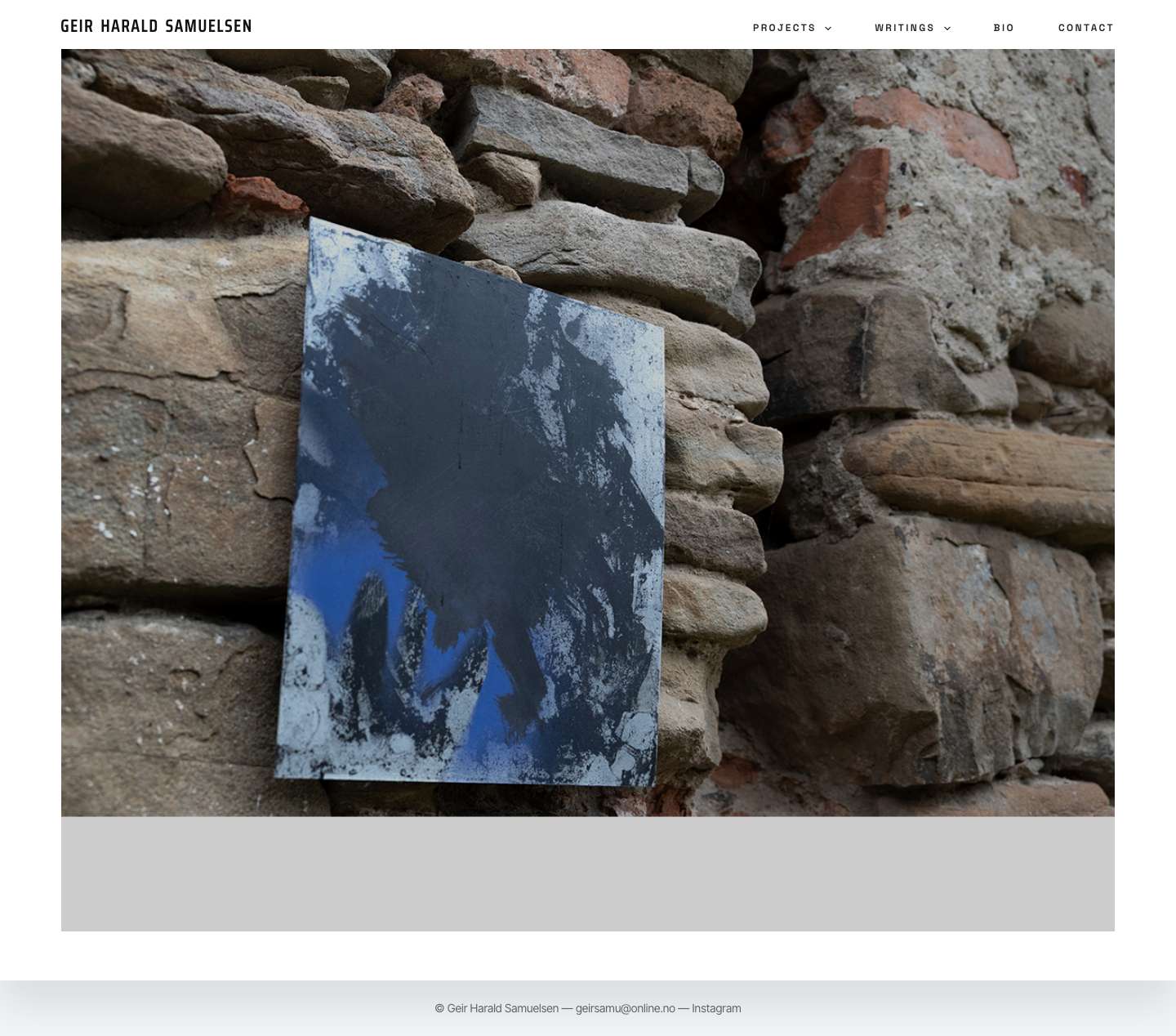This screenshot has height=1036, width=1176.
Task: Click the copyright Geir Harald Samuelsen text
Action: click(x=497, y=1008)
